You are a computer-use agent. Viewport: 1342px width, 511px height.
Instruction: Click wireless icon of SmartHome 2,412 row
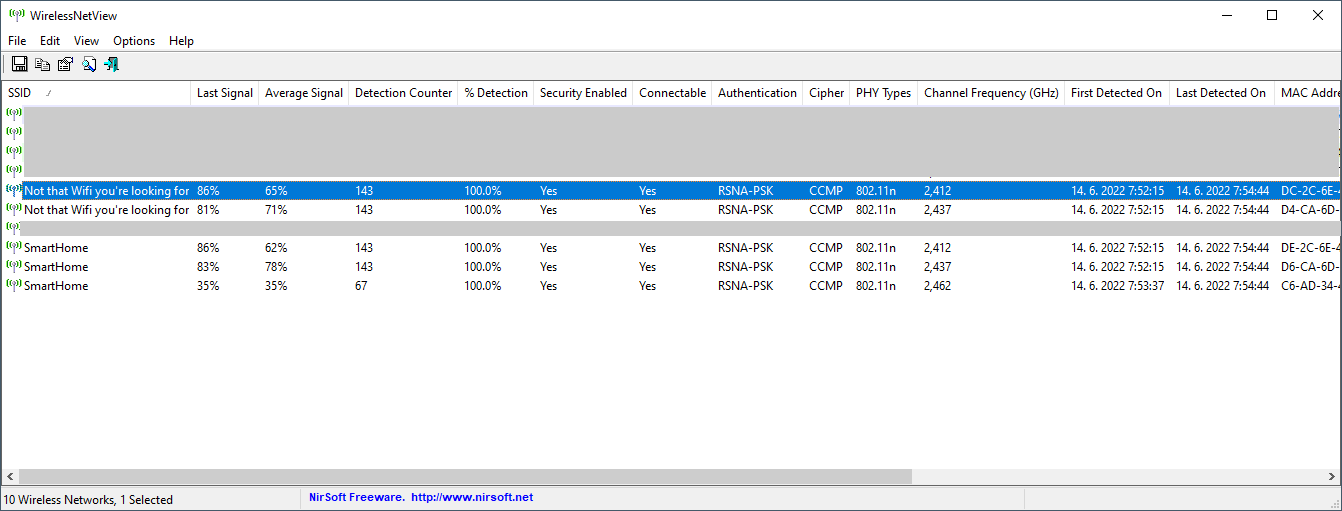14,246
